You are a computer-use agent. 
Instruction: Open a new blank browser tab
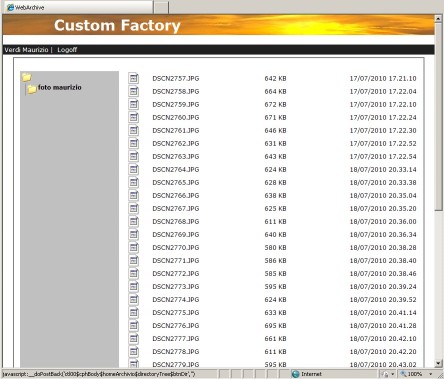(x=161, y=7)
